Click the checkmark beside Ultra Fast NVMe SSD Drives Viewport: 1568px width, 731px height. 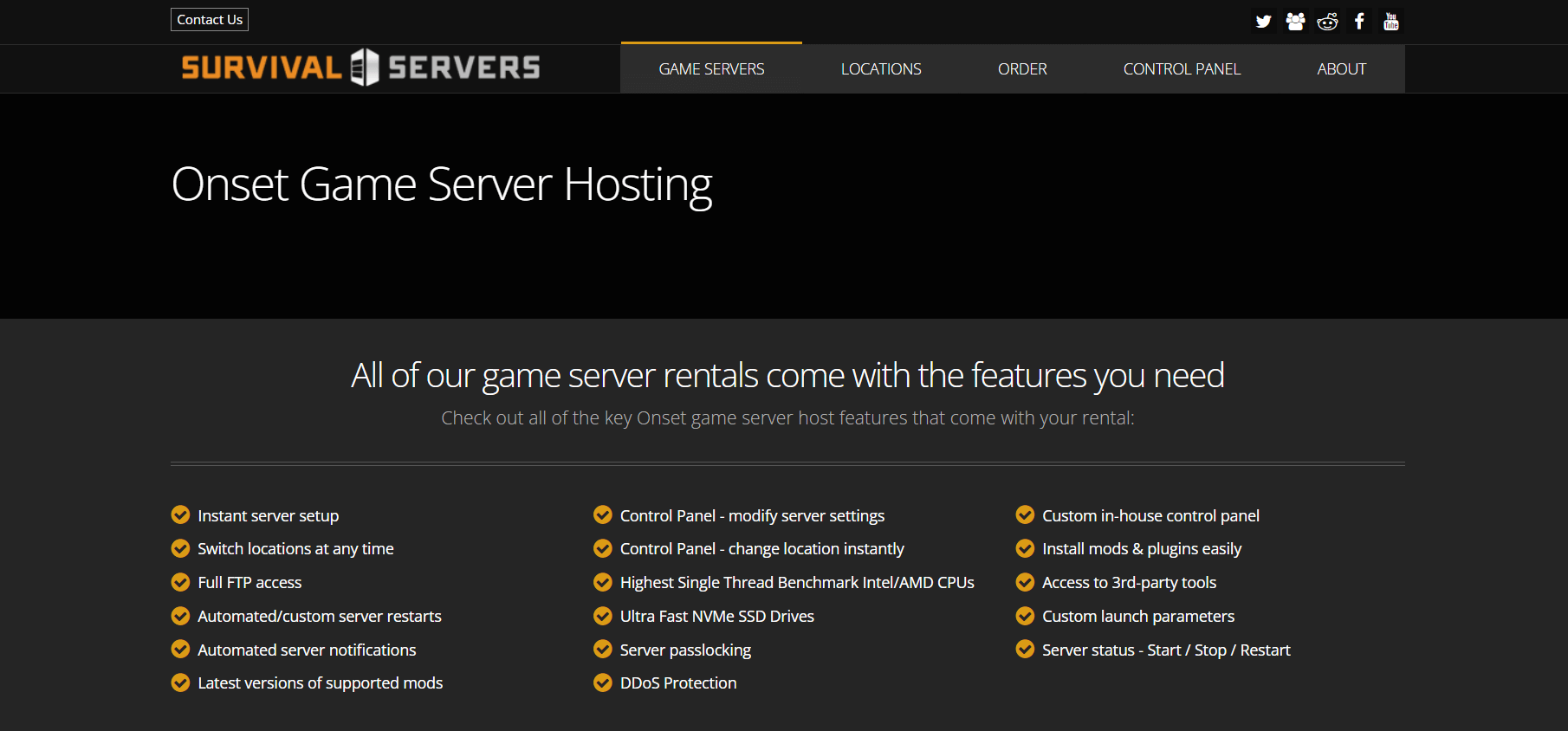(602, 616)
